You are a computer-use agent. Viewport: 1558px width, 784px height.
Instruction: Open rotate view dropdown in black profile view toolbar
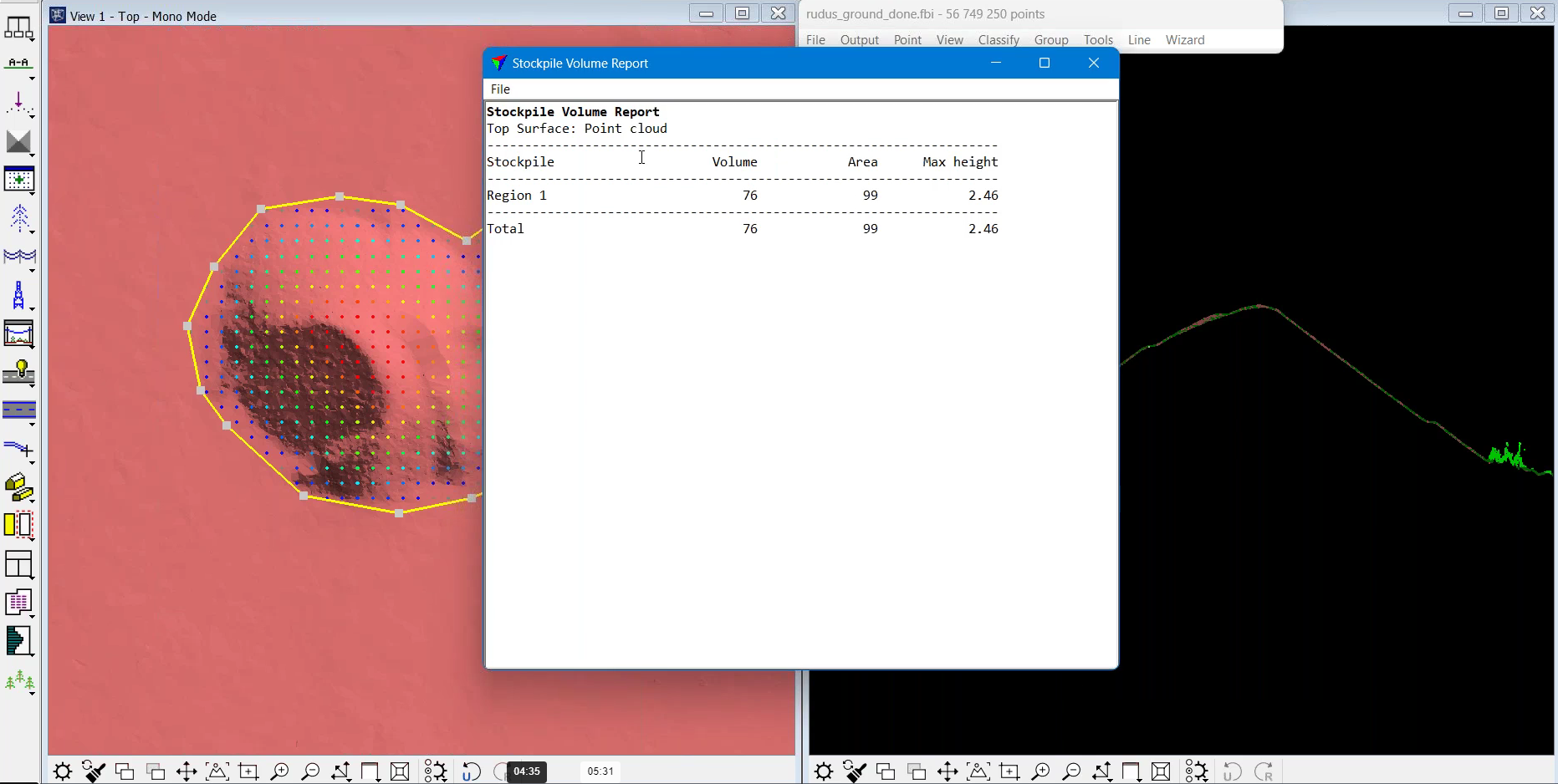click(1102, 771)
